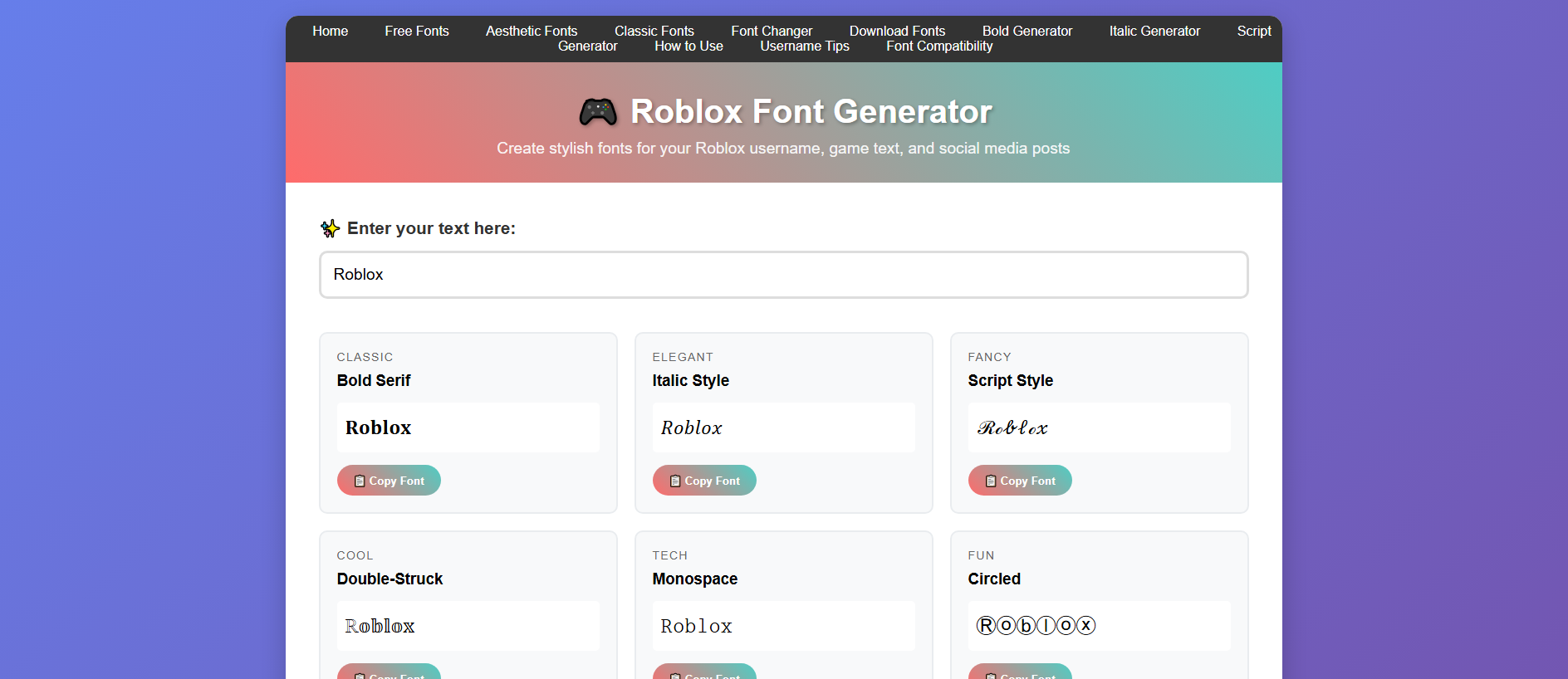1568x679 pixels.
Task: Visit the Bold Generator page
Action: (1027, 31)
